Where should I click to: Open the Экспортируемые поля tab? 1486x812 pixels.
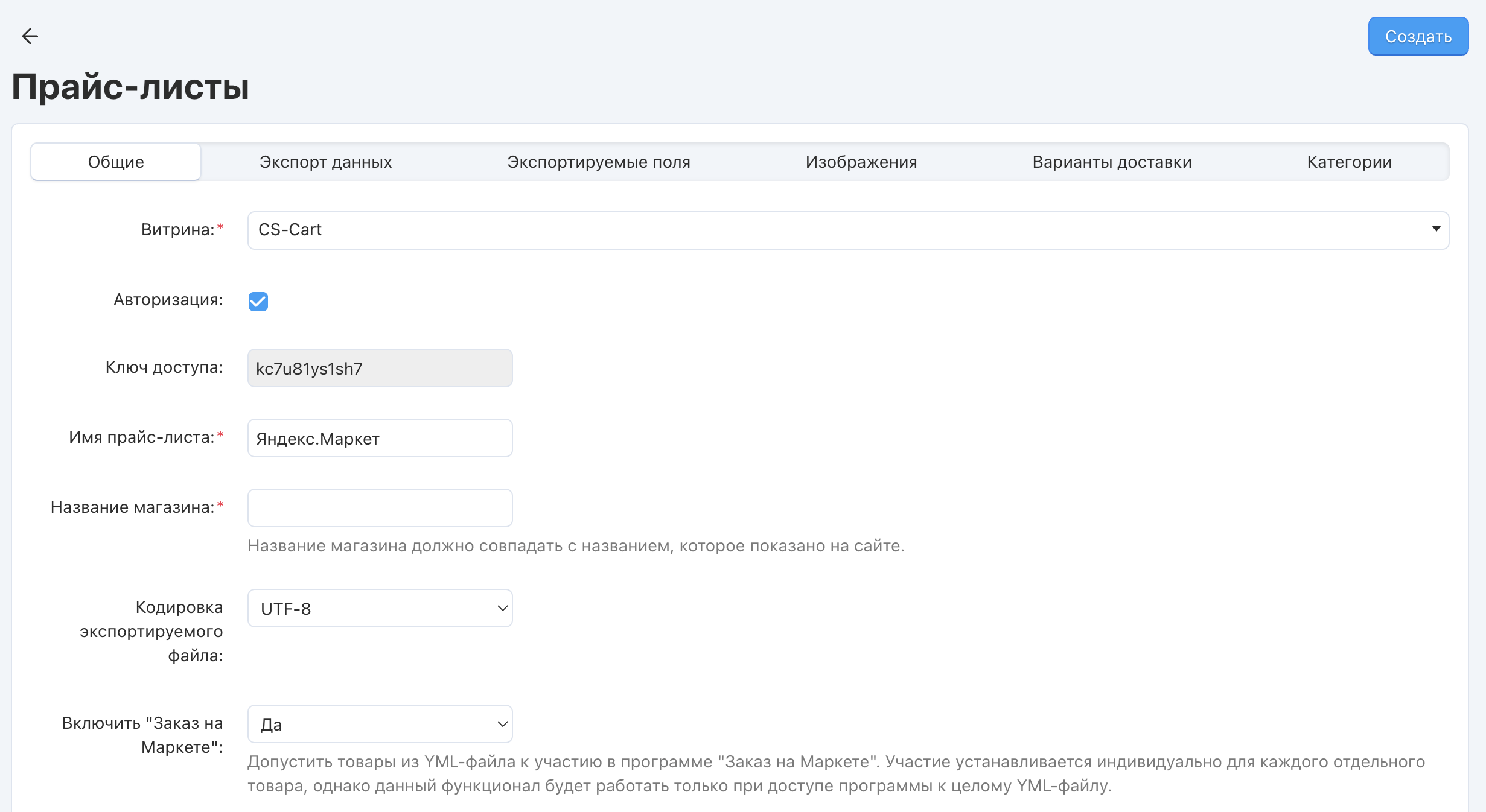coord(598,162)
